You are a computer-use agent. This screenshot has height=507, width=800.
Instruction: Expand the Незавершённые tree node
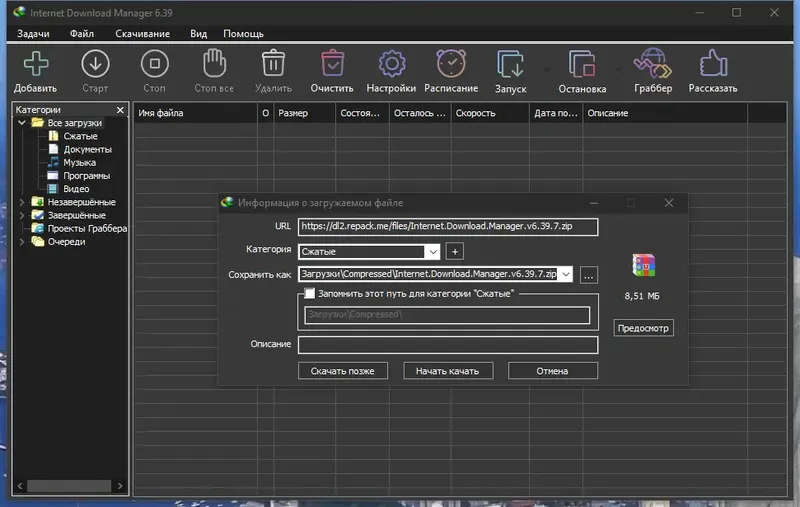click(x=22, y=202)
